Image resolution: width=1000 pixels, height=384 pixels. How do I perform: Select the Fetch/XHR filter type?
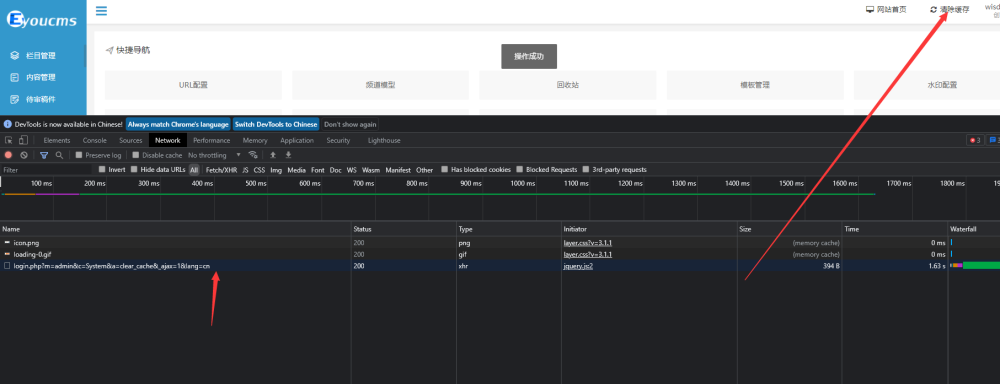[221, 170]
